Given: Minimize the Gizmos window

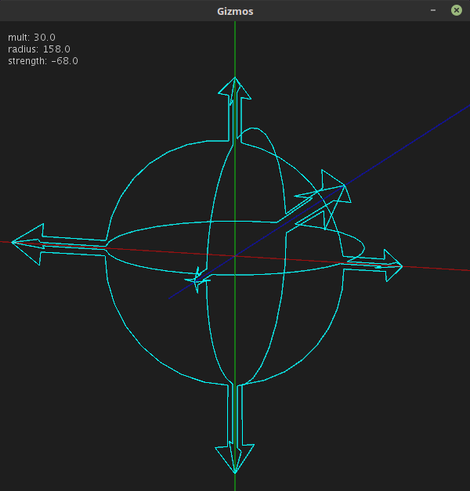Looking at the screenshot, I should click(433, 10).
